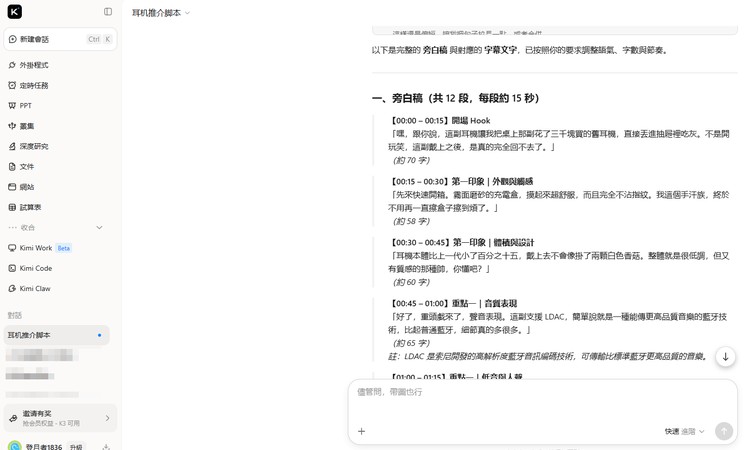
Task: Open the 邀请有奖 invite reward banner
Action: click(60, 418)
